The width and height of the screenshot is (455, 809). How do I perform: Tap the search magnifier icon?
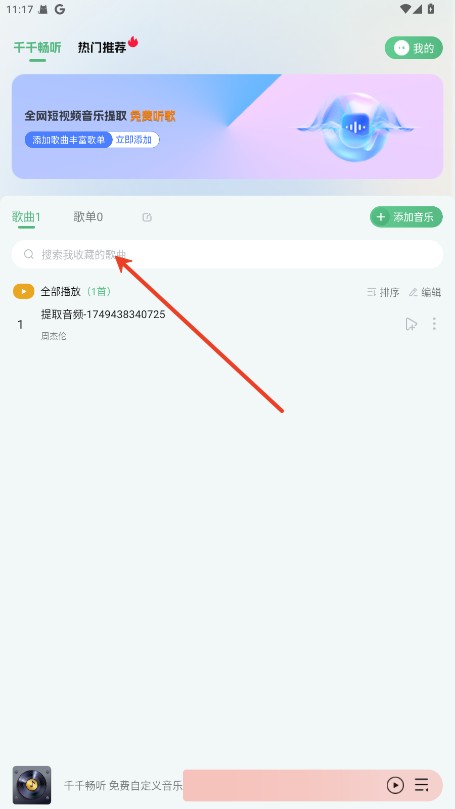[x=29, y=254]
